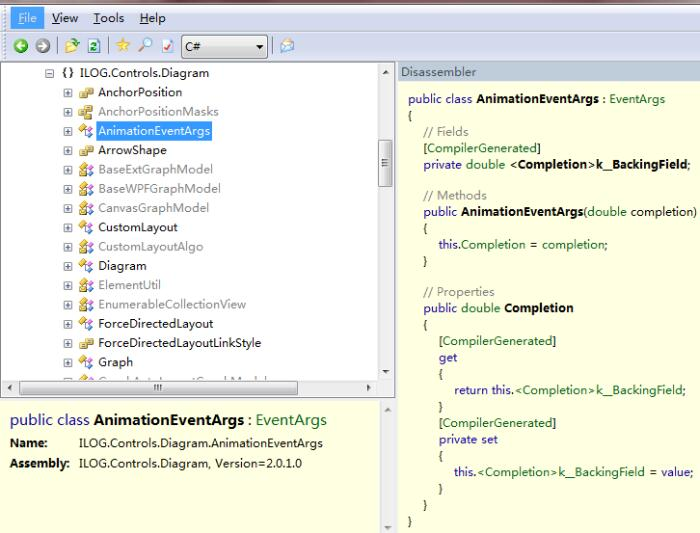
Task: Open Search with the magnifier icon
Action: tap(145, 46)
